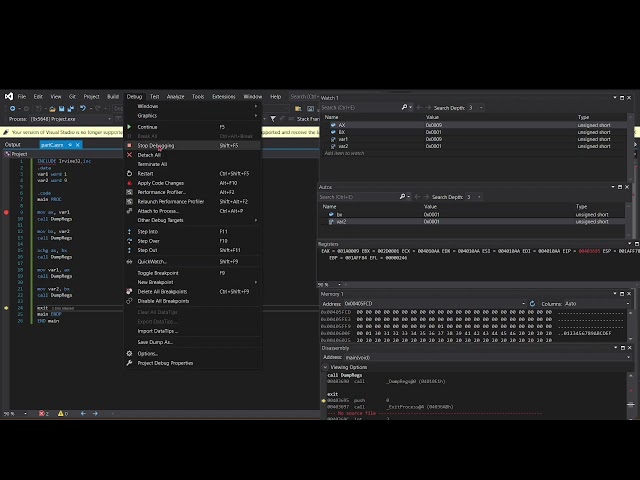Choose Attach to Process entry
Image resolution: width=640 pixels, height=480 pixels.
192,211
